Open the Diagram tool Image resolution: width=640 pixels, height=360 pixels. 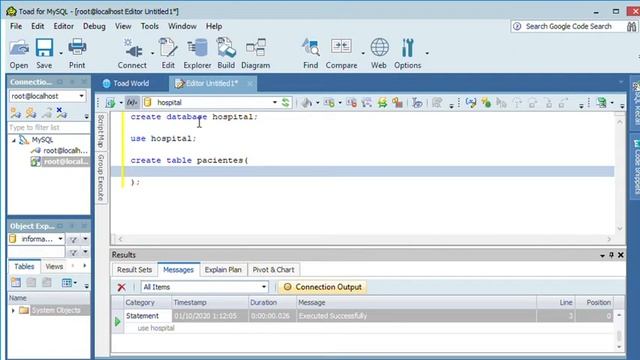click(x=256, y=48)
